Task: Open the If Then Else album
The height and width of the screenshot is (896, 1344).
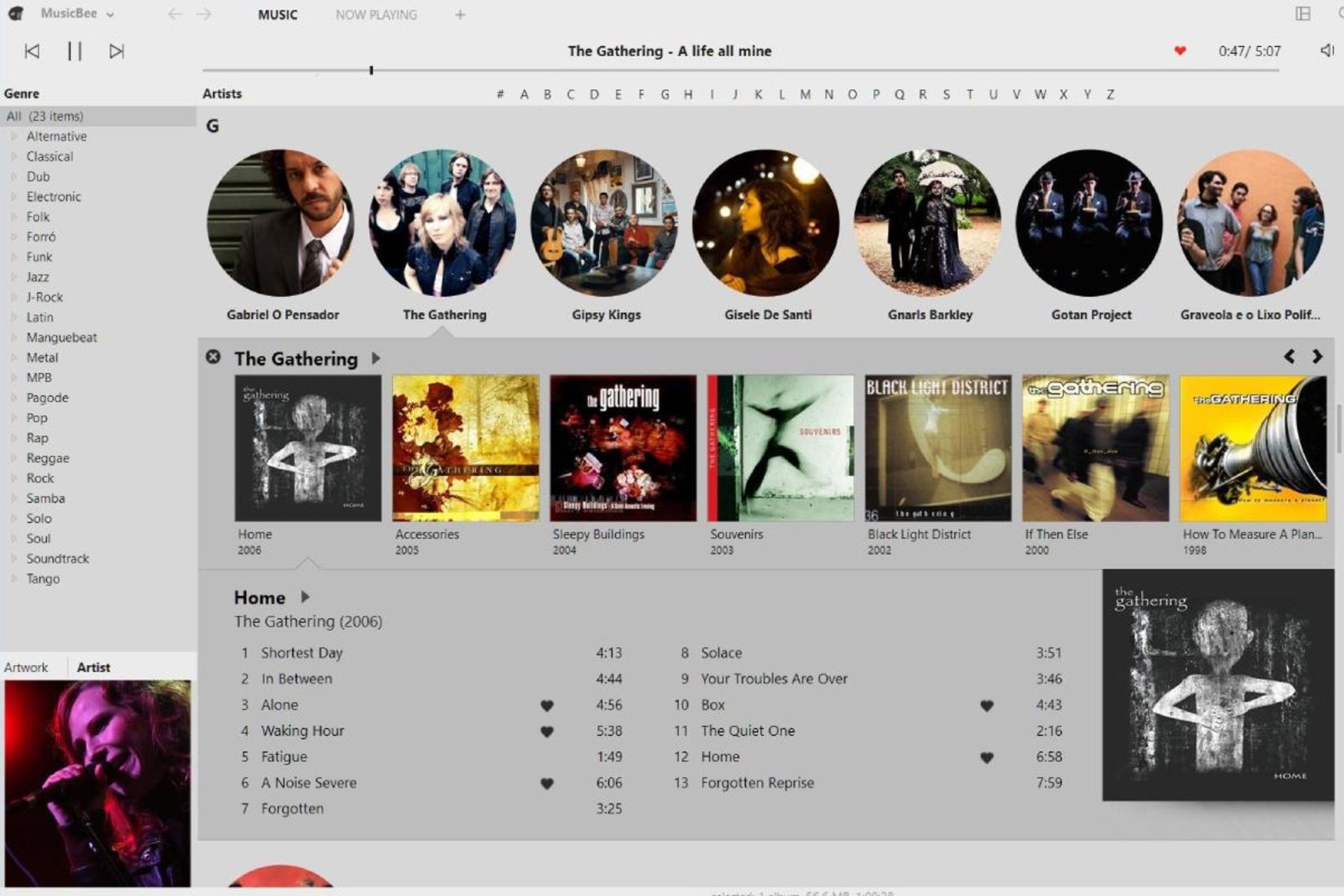Action: pos(1095,448)
